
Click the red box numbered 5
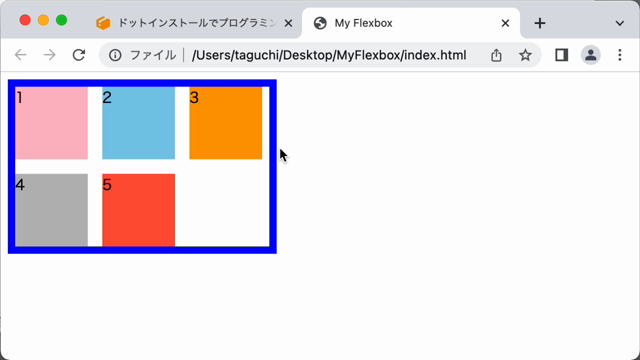coord(139,210)
